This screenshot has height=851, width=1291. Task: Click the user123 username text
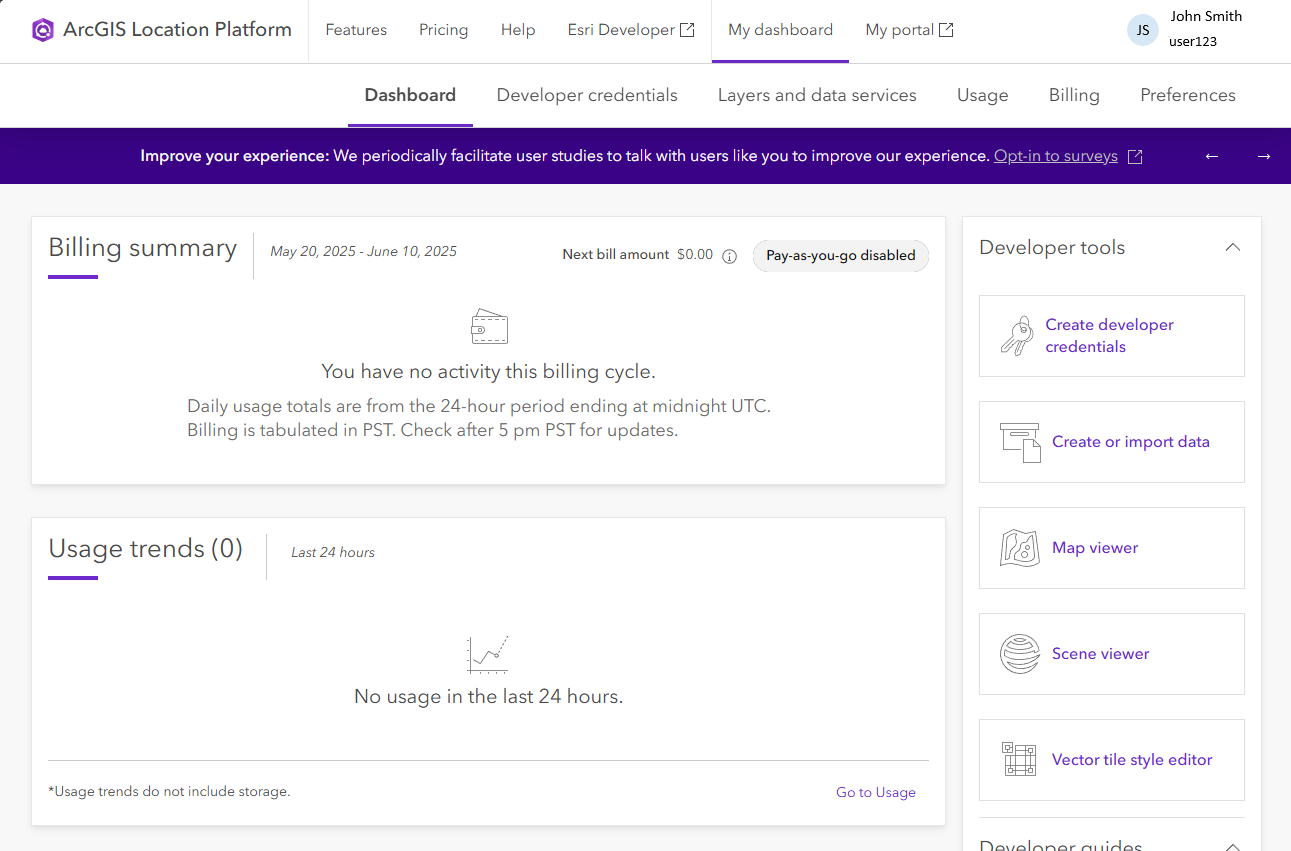[x=1193, y=42]
